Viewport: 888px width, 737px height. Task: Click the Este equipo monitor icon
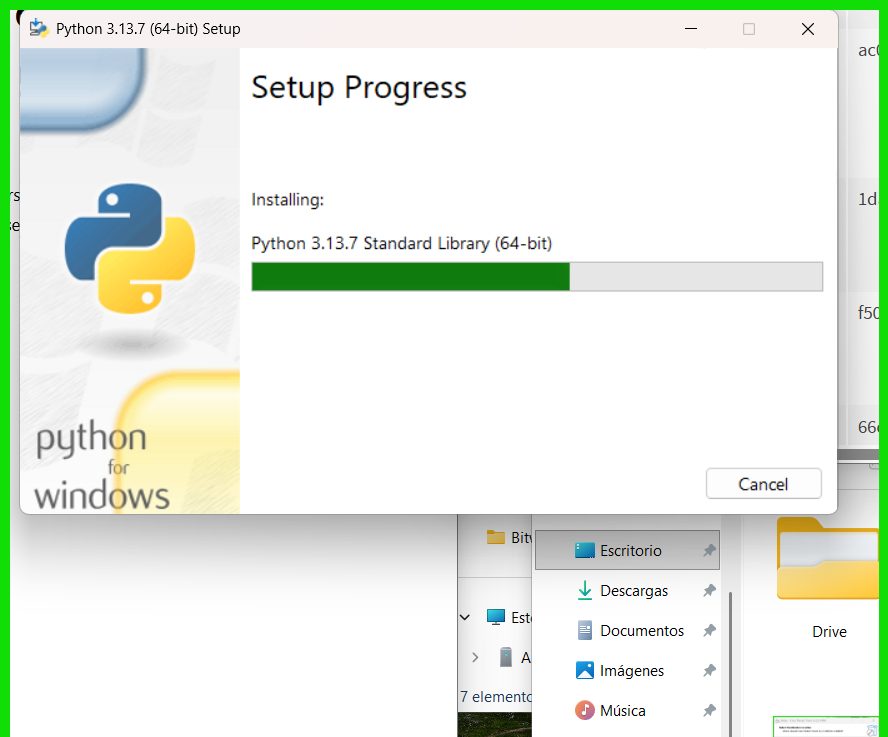click(x=495, y=617)
